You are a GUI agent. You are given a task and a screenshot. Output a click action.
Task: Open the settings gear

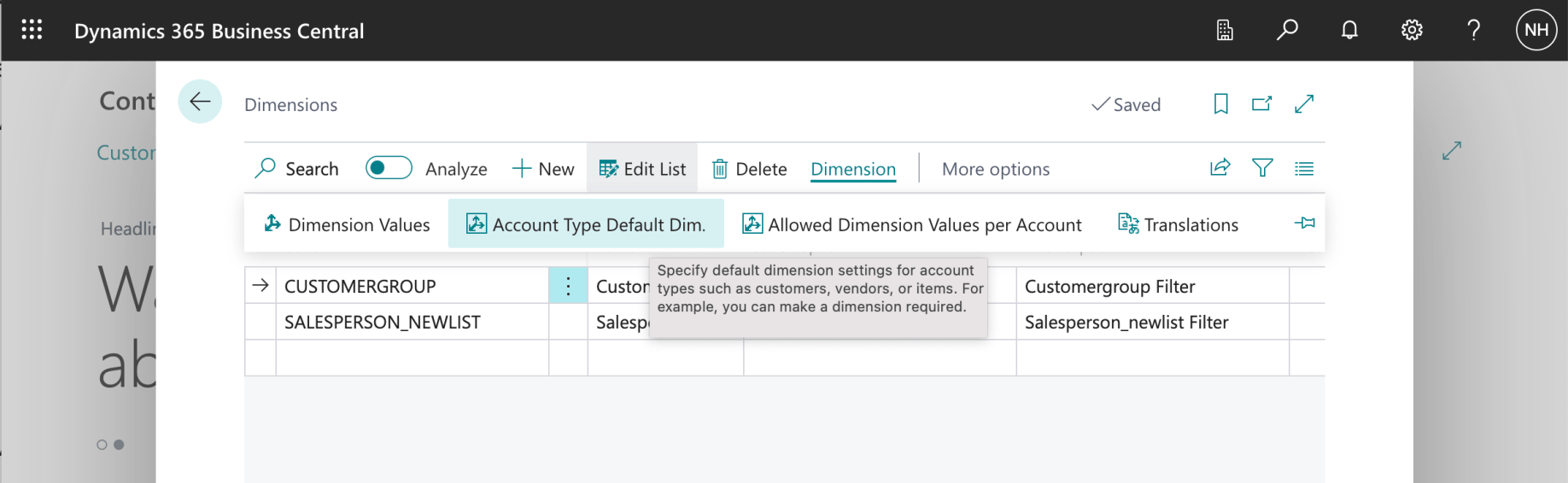1412,30
